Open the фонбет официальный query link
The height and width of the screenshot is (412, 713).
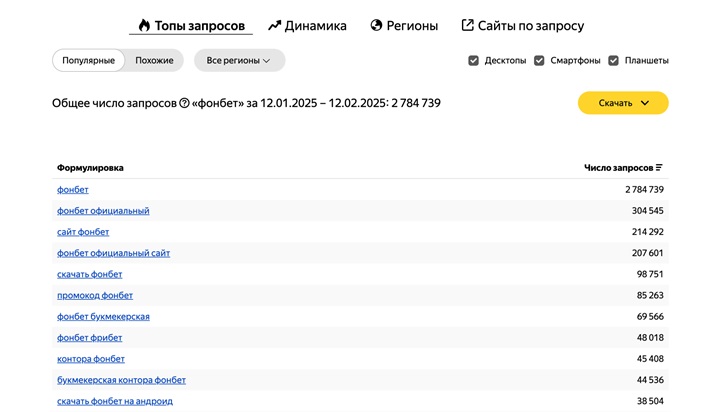coord(103,211)
